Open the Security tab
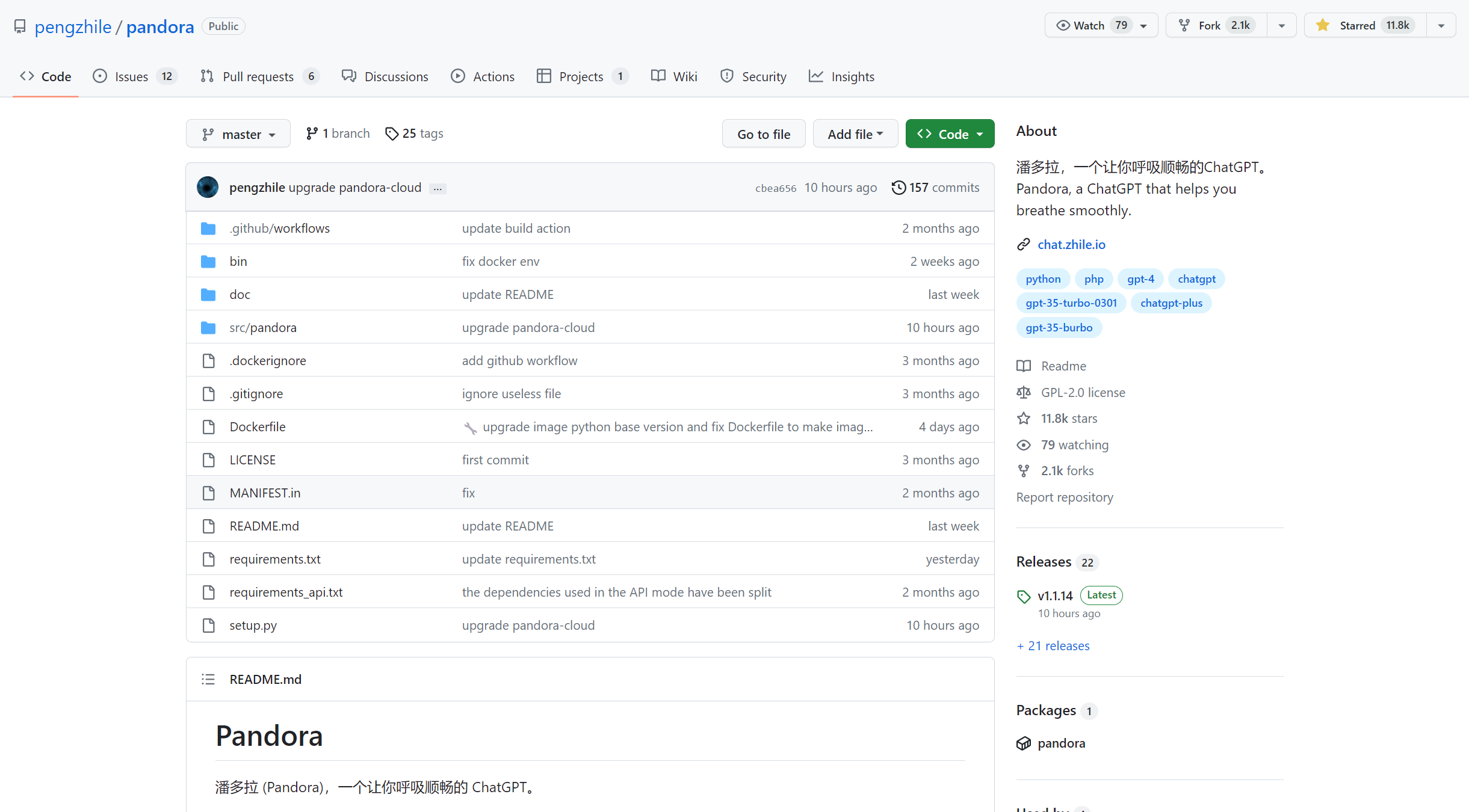The height and width of the screenshot is (812, 1469). [x=753, y=76]
